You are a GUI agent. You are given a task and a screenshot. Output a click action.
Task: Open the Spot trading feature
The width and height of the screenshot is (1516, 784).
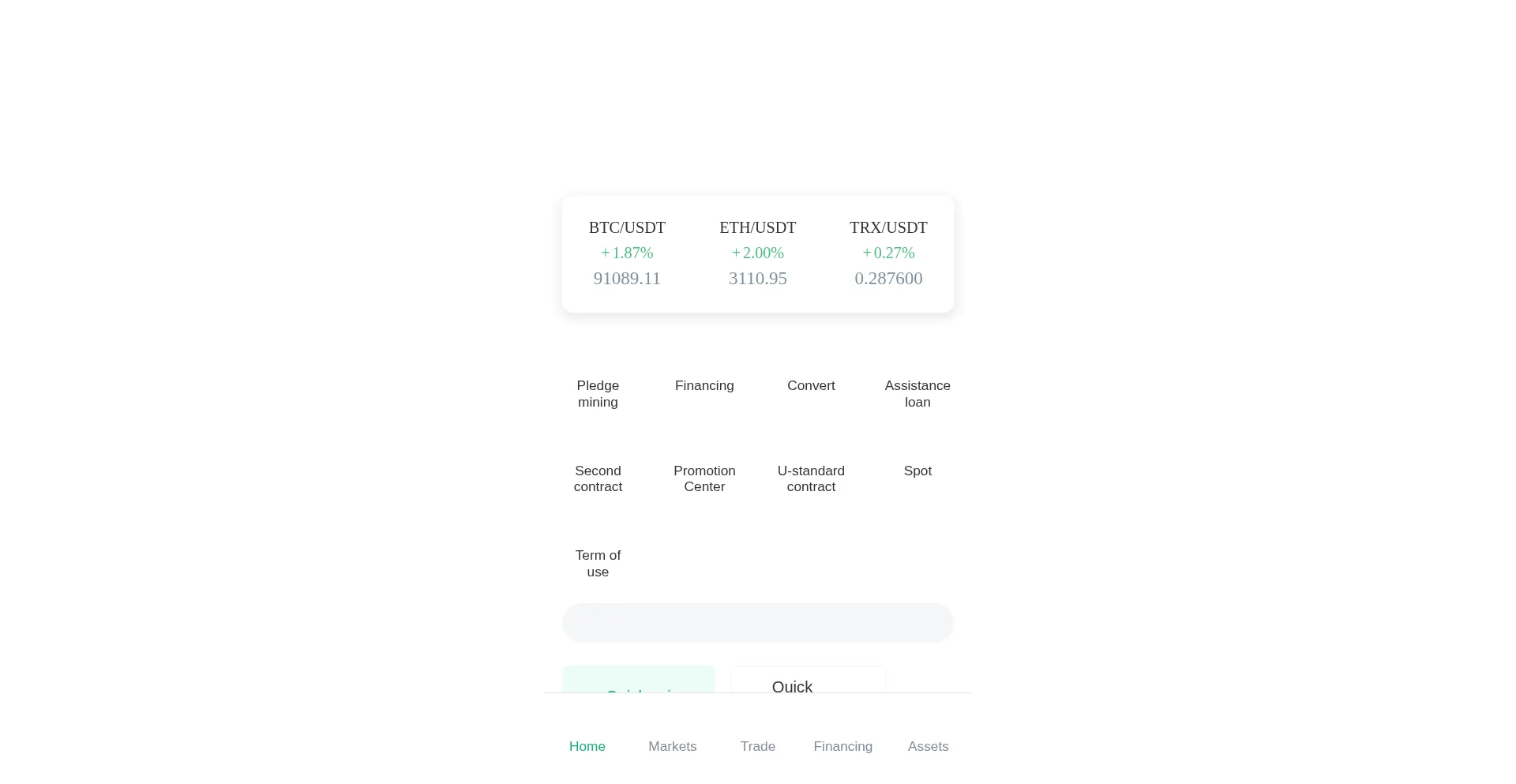[x=917, y=471]
